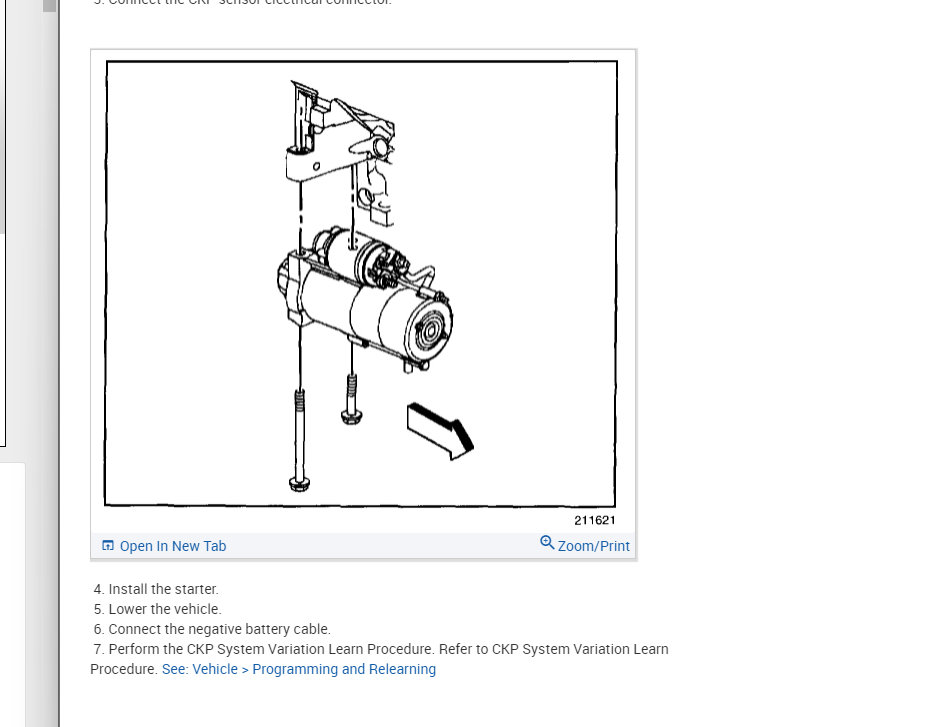Click the white left sidebar panel
The width and height of the screenshot is (927, 727).
coord(12,595)
